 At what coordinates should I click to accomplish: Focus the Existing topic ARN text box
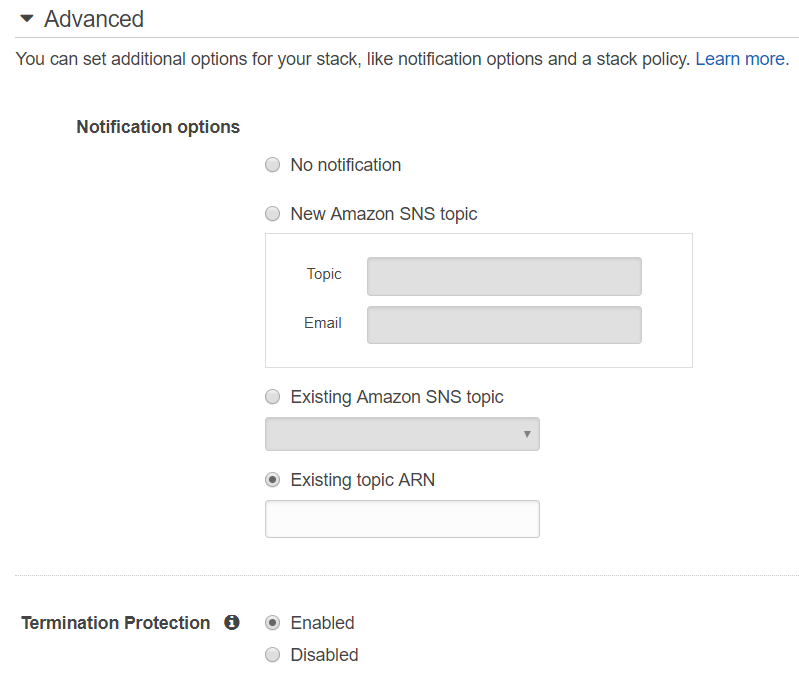point(402,519)
